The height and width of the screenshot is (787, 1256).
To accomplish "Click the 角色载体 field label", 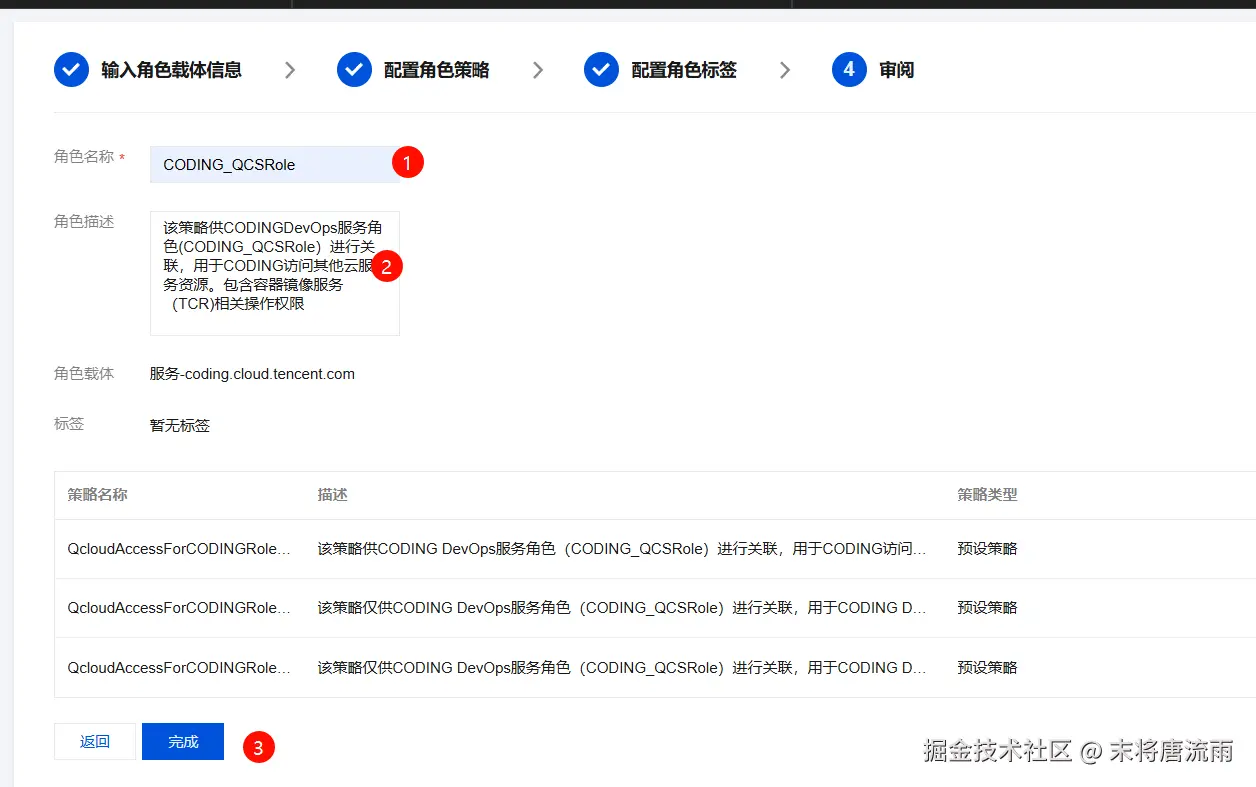I will (x=84, y=374).
